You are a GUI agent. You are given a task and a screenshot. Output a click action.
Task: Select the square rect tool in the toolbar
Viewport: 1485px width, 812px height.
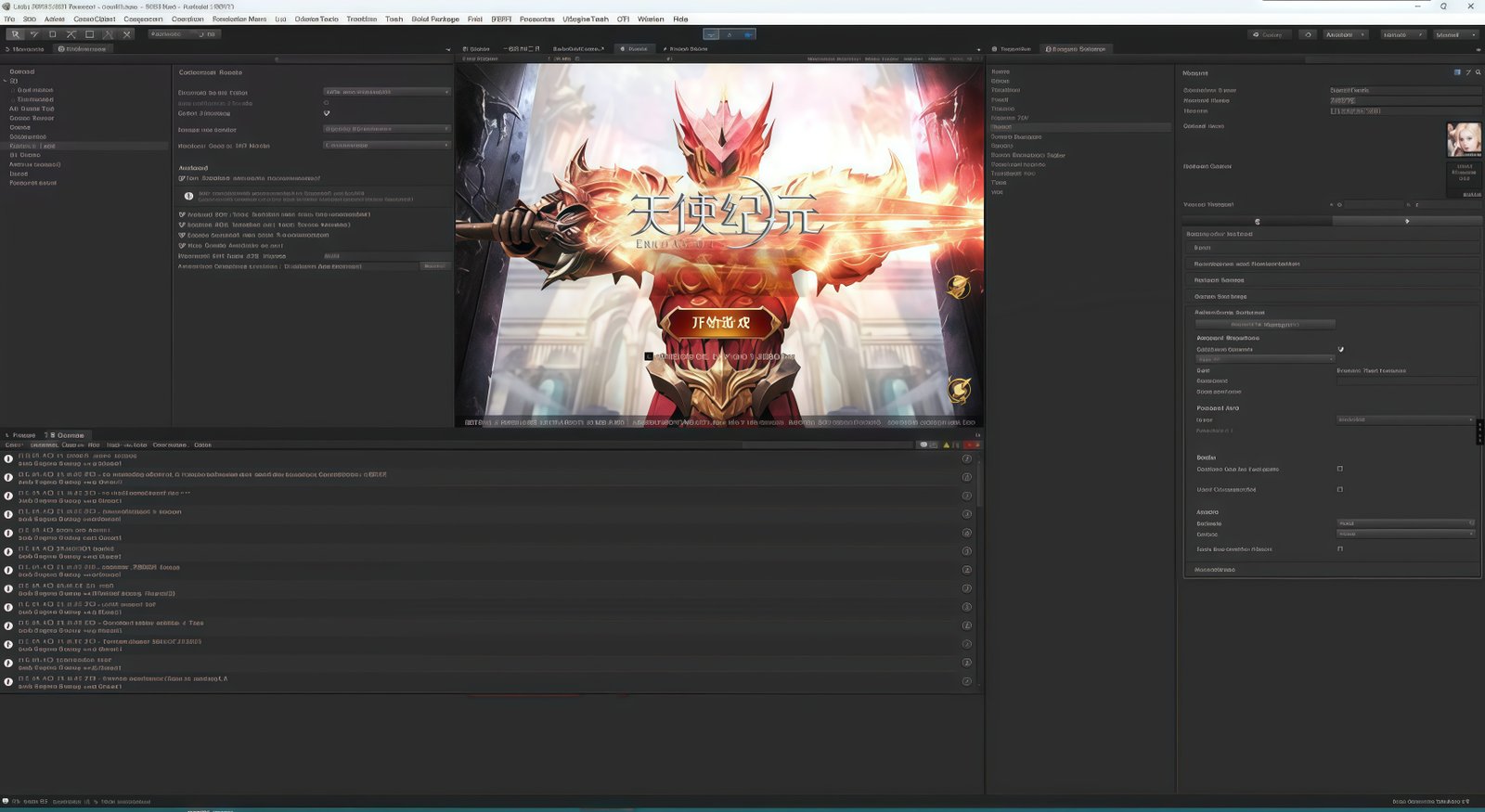pyautogui.click(x=89, y=34)
